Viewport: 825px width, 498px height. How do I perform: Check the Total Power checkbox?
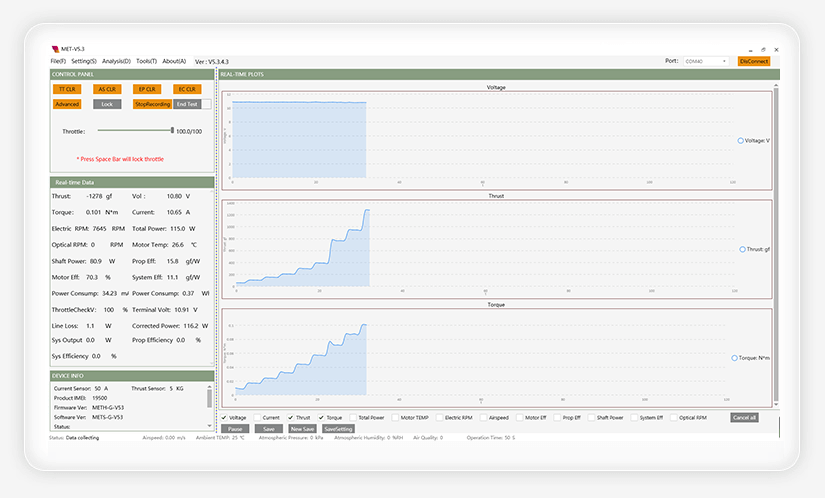353,418
